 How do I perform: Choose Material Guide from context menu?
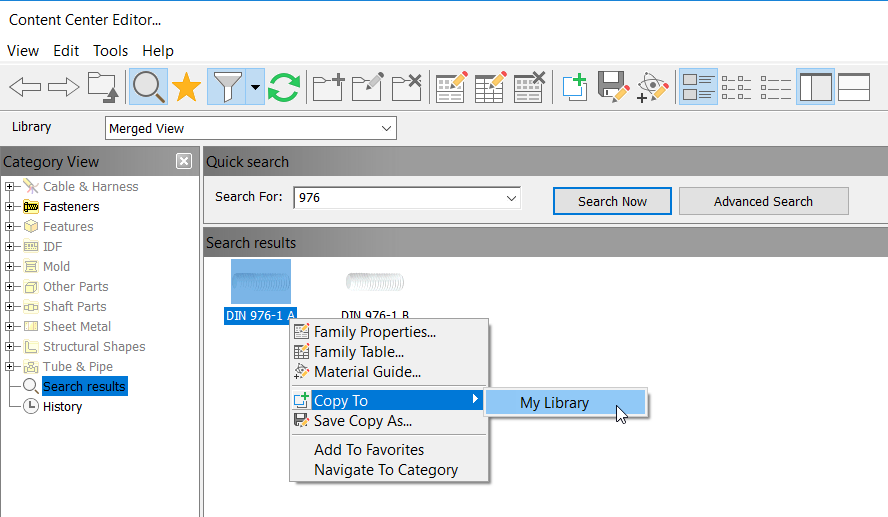click(388, 372)
